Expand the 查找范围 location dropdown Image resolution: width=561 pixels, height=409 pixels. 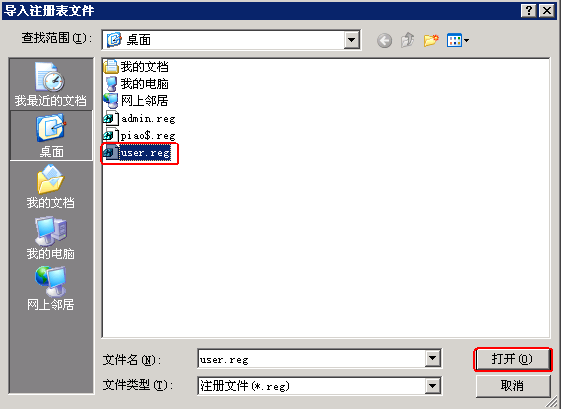(x=351, y=40)
